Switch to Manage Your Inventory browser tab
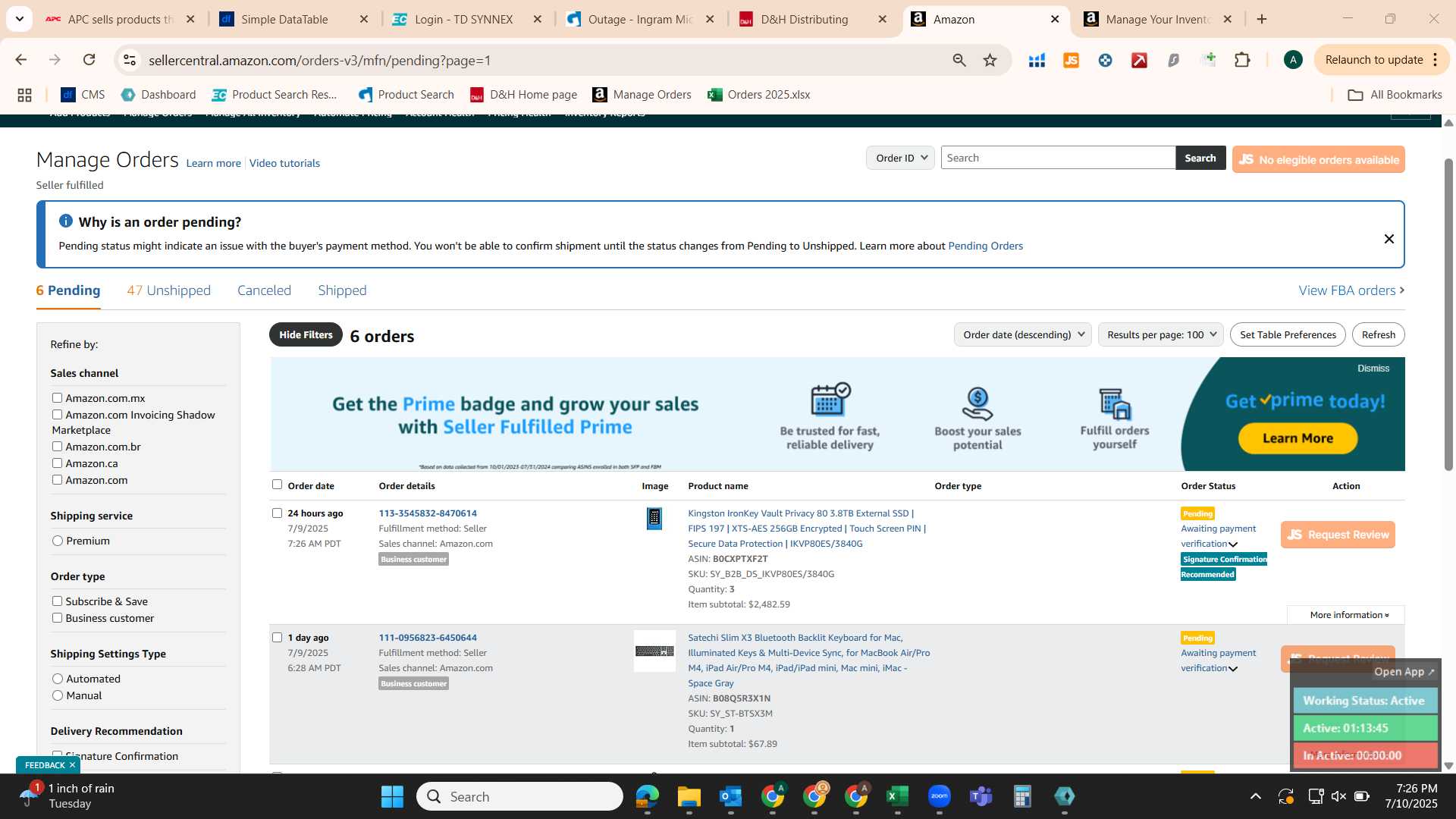This screenshot has width=1456, height=819. click(1159, 19)
